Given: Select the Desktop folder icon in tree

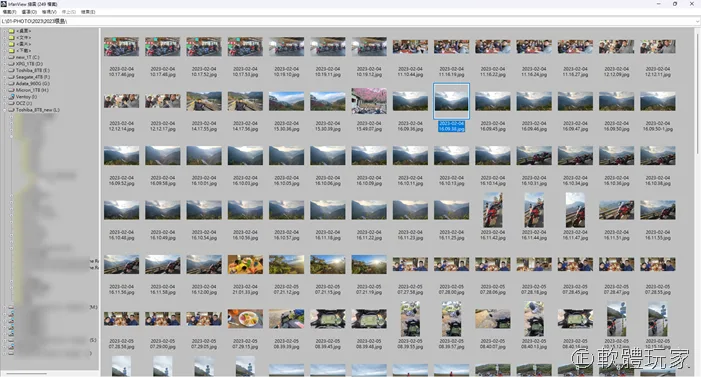Looking at the screenshot, I should tap(12, 31).
